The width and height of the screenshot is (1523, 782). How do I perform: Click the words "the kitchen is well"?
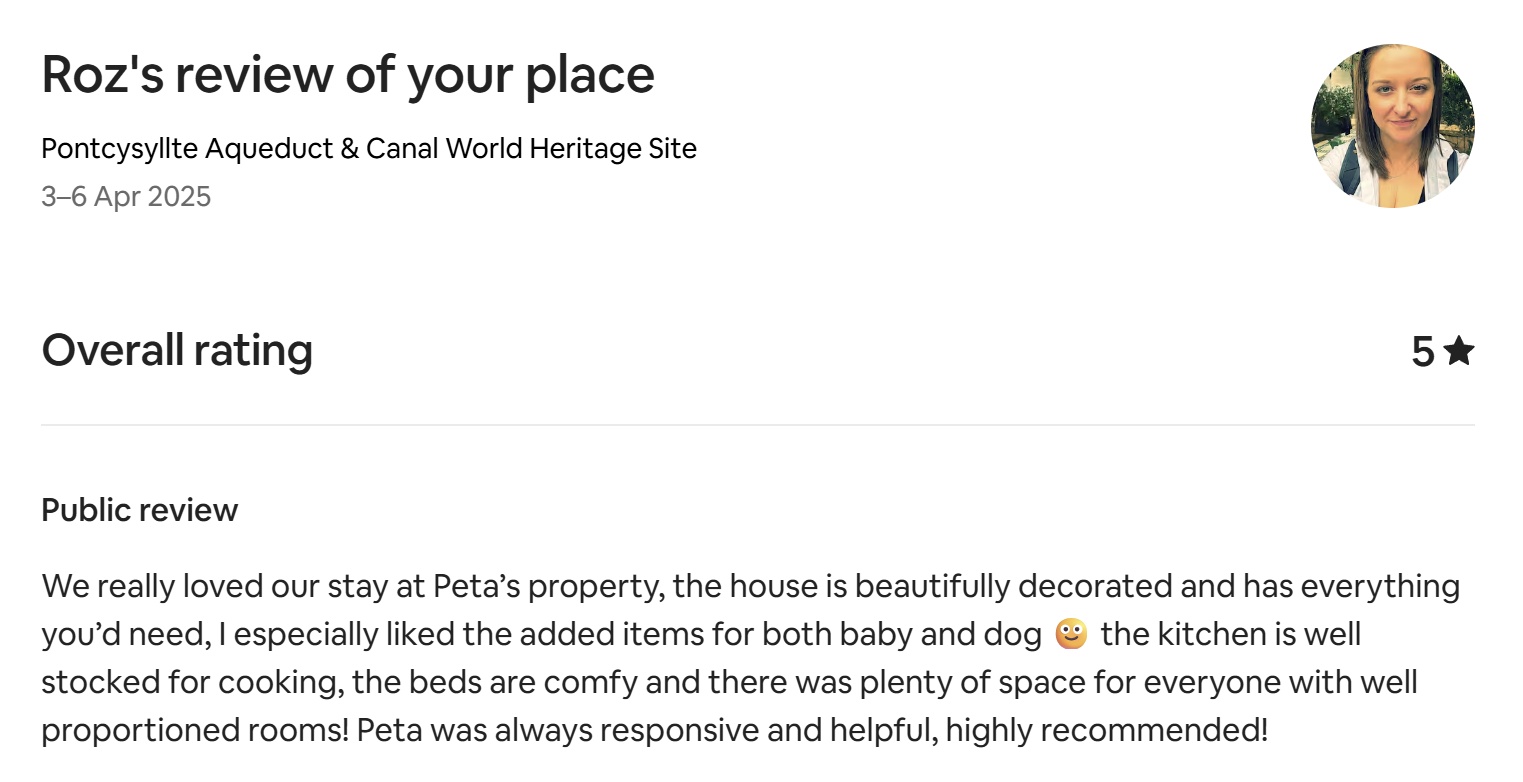pyautogui.click(x=1231, y=634)
